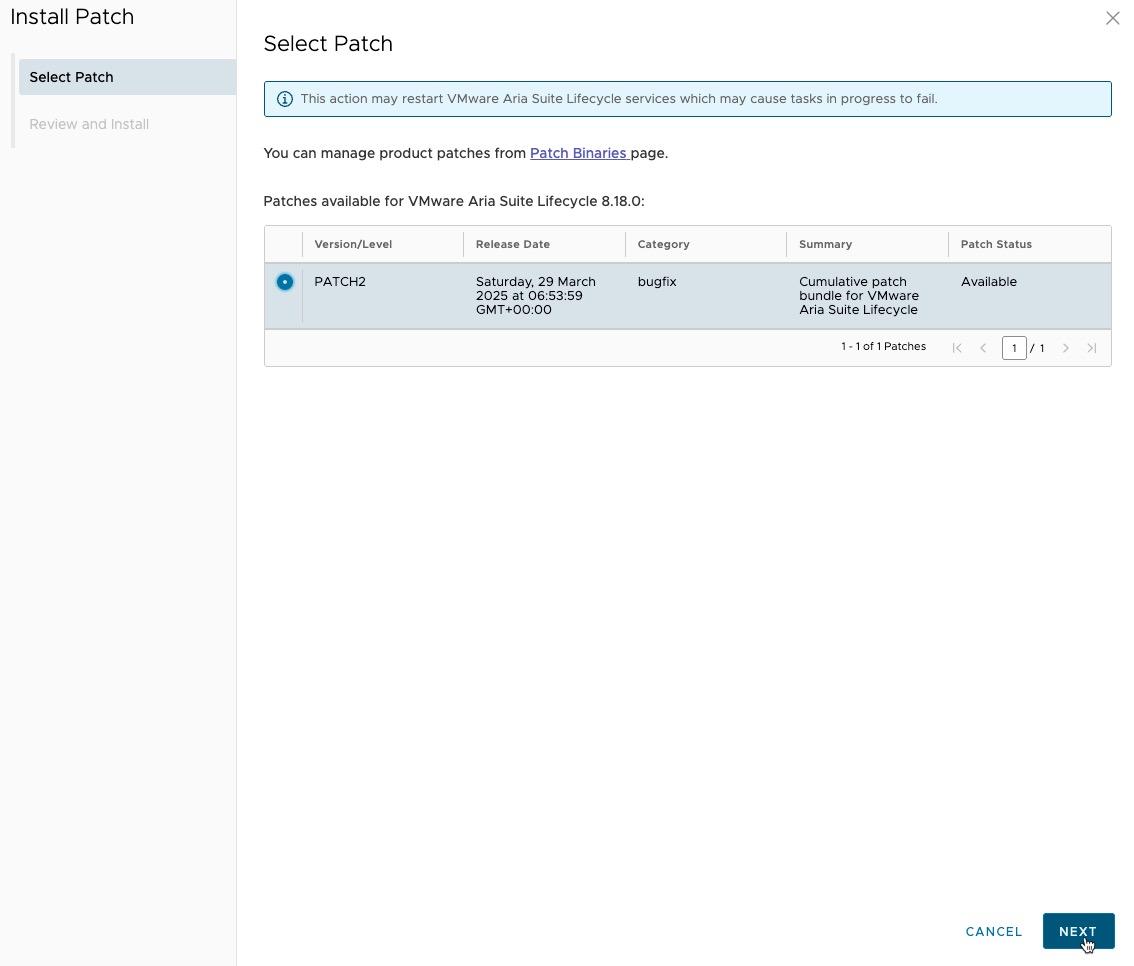Close the Install Patch dialog
Image resolution: width=1134 pixels, height=966 pixels.
click(x=1112, y=18)
